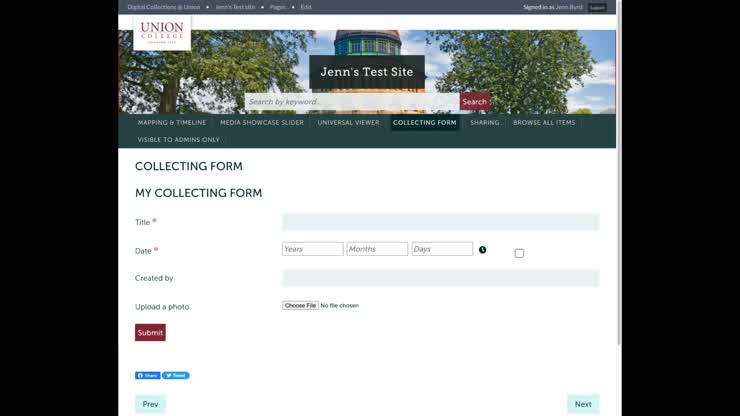Select the Collecting Form nav item

point(425,122)
